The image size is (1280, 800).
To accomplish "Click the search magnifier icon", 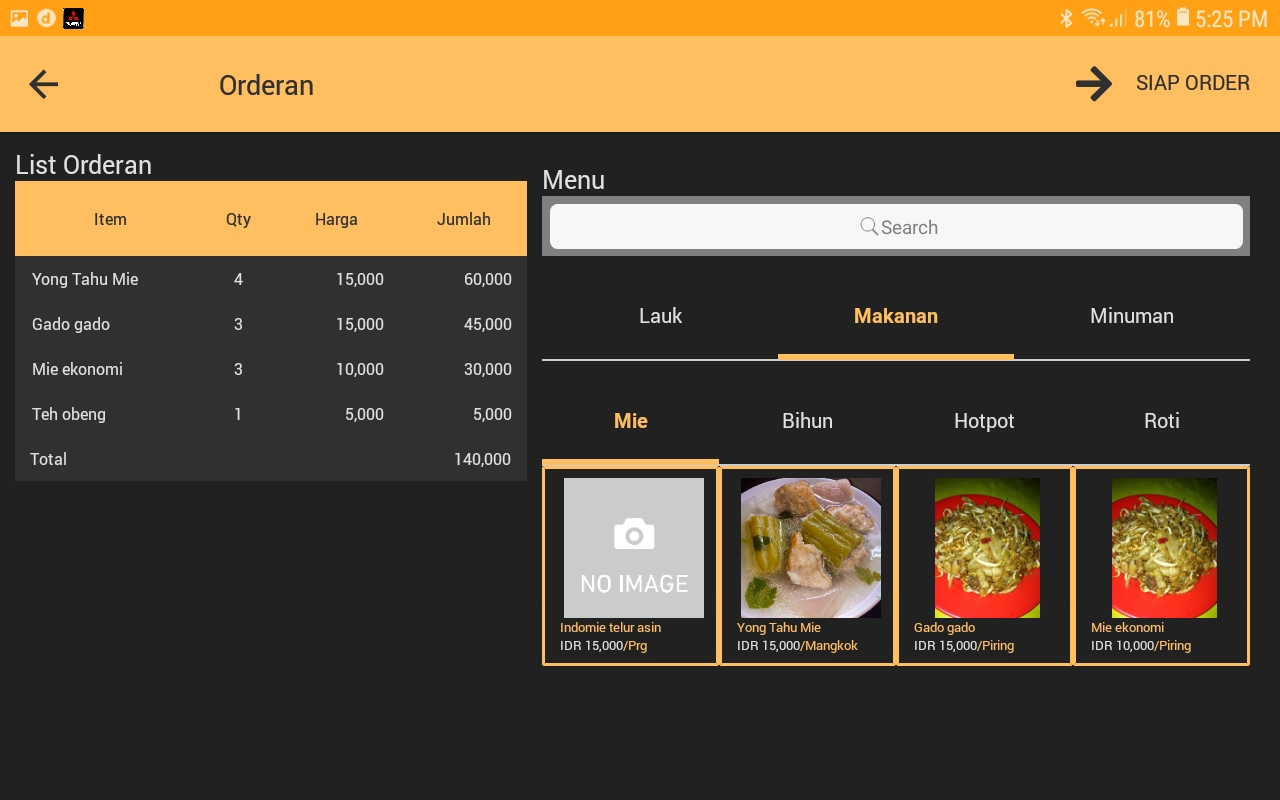I will [869, 226].
